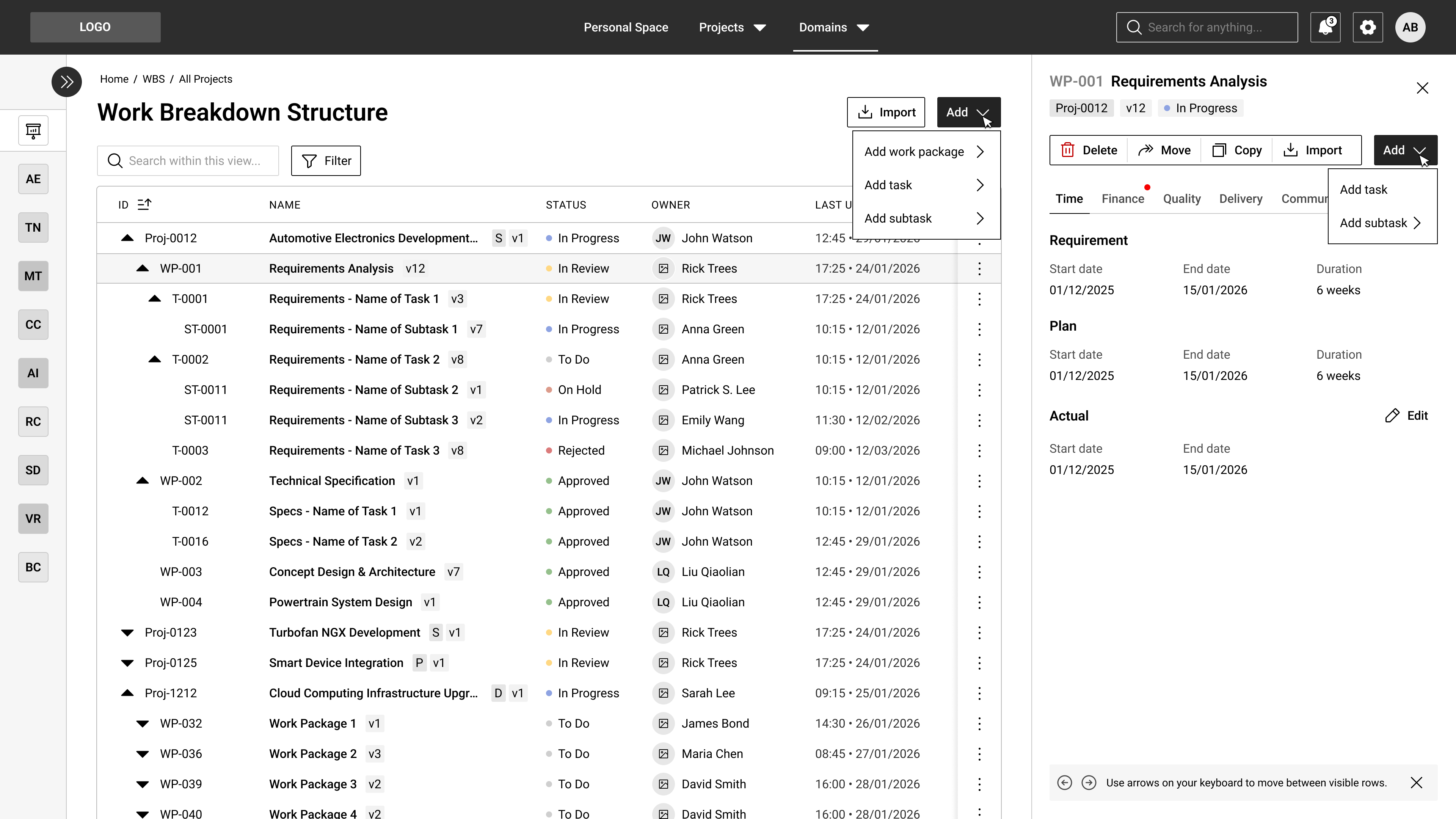Collapse the T-0002 task row
Viewport: 1456px width, 819px height.
coord(155,359)
